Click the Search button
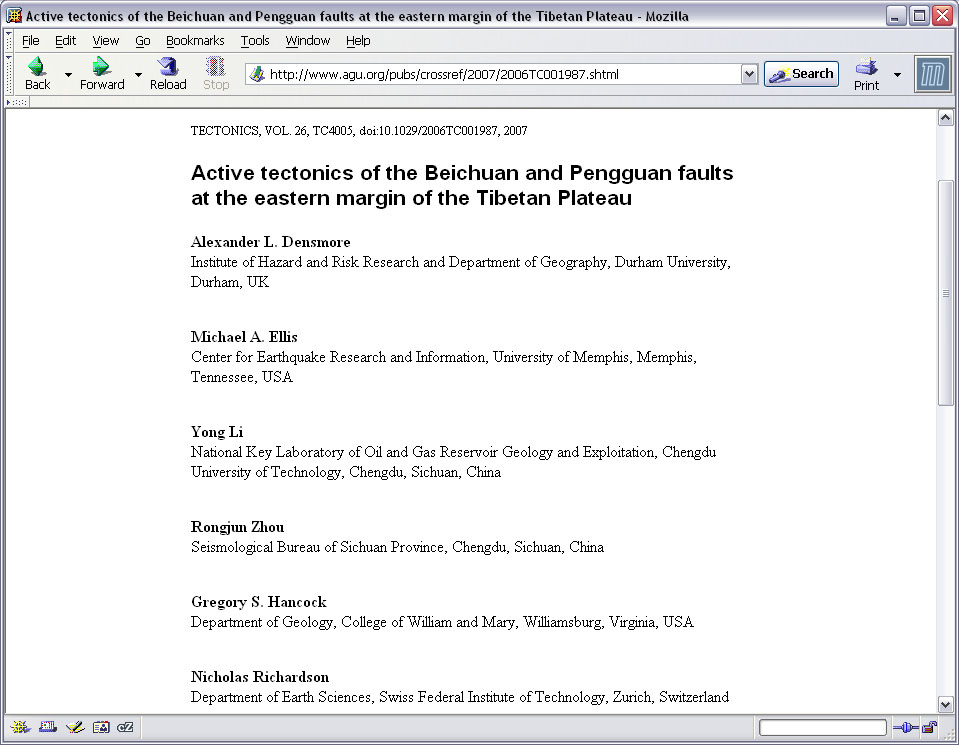Image resolution: width=959 pixels, height=745 pixels. (x=801, y=74)
